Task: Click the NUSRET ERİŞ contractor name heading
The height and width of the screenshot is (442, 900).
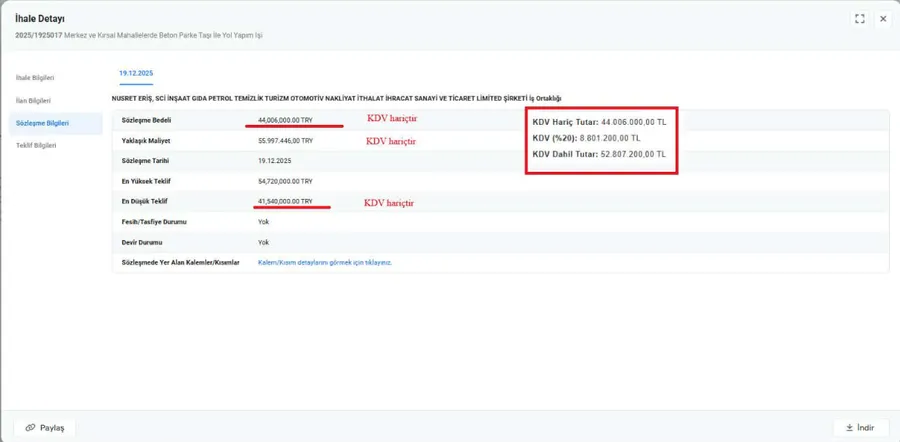Action: tap(336, 98)
